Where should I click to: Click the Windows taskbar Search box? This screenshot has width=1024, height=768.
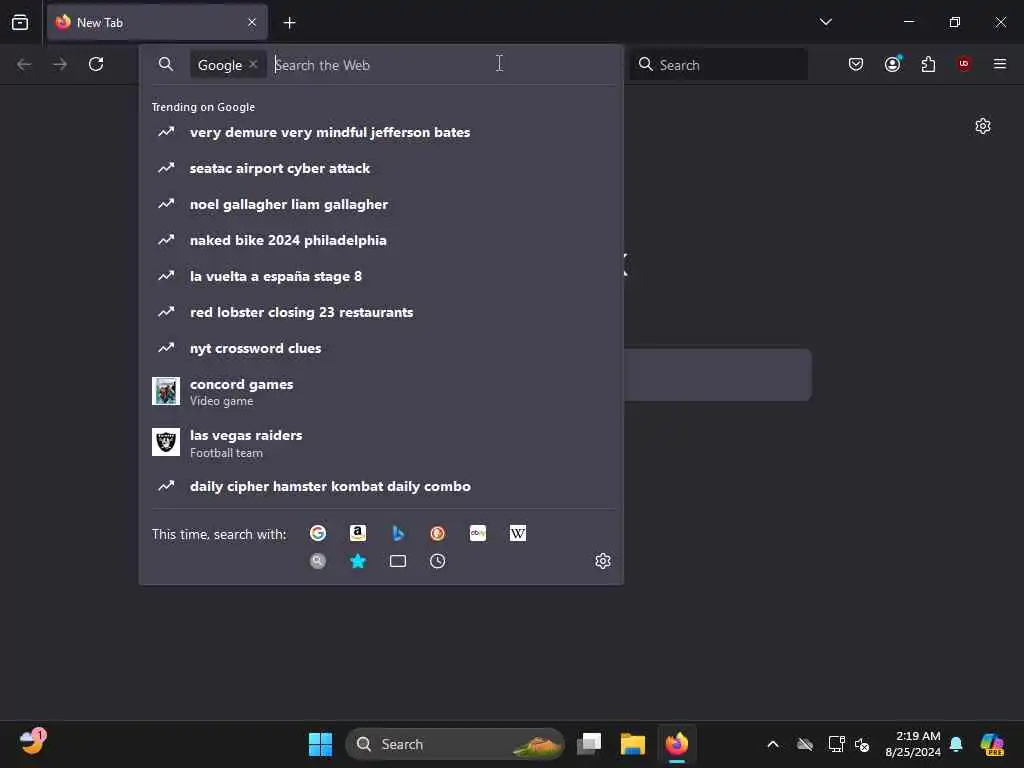pos(455,744)
